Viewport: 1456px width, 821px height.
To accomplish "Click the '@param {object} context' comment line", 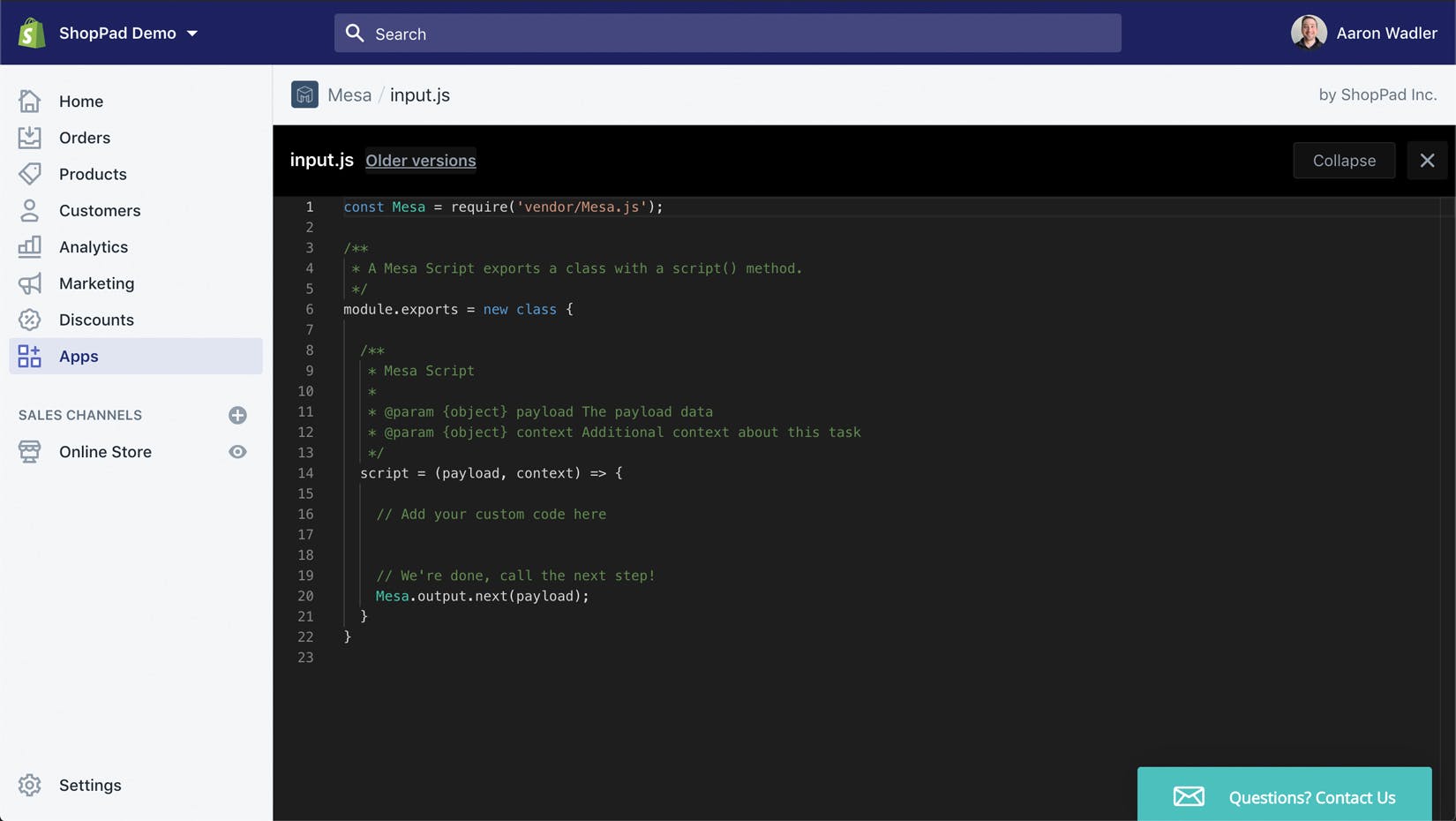I will [x=614, y=432].
